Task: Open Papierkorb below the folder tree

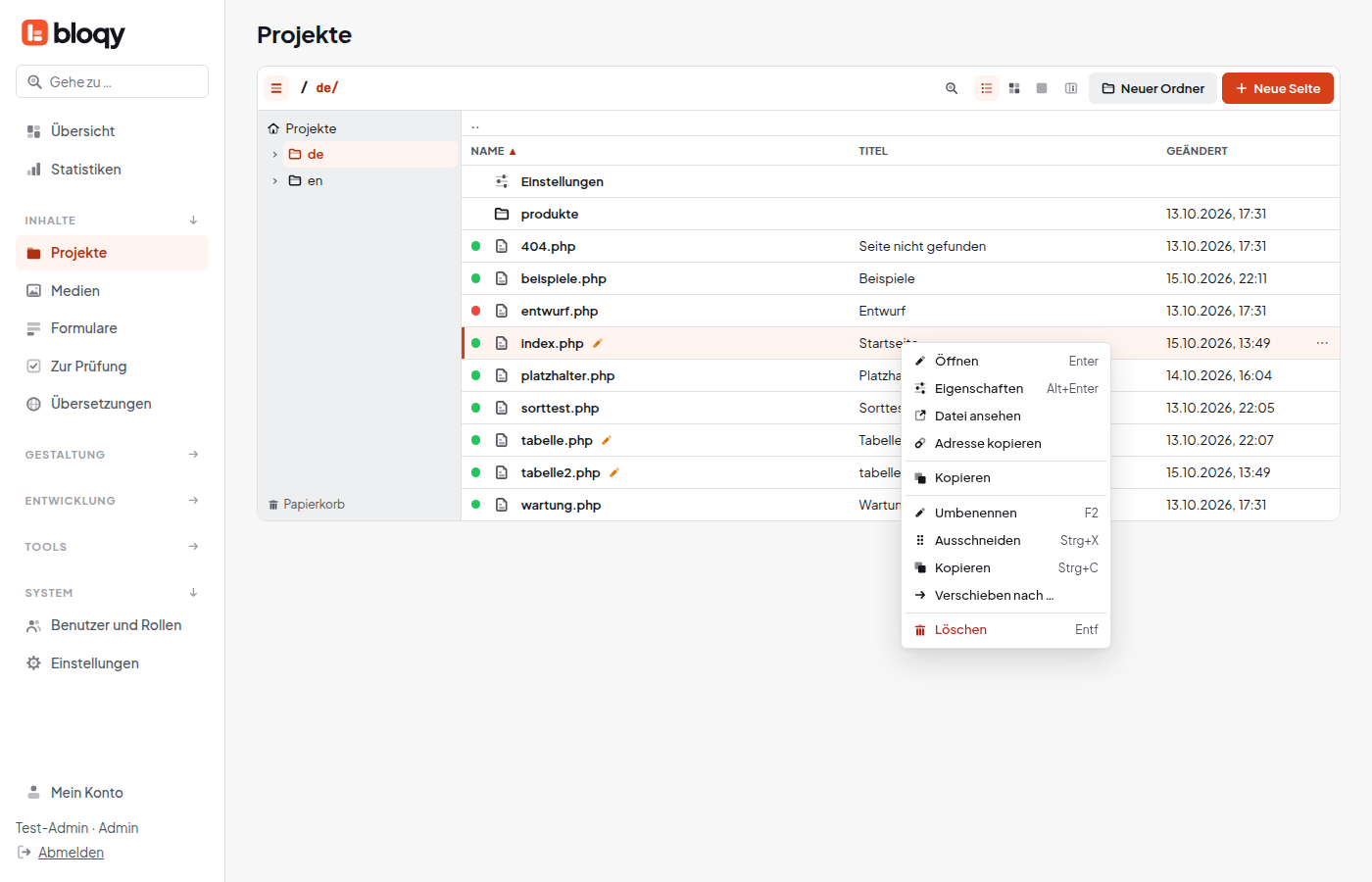Action: (307, 505)
